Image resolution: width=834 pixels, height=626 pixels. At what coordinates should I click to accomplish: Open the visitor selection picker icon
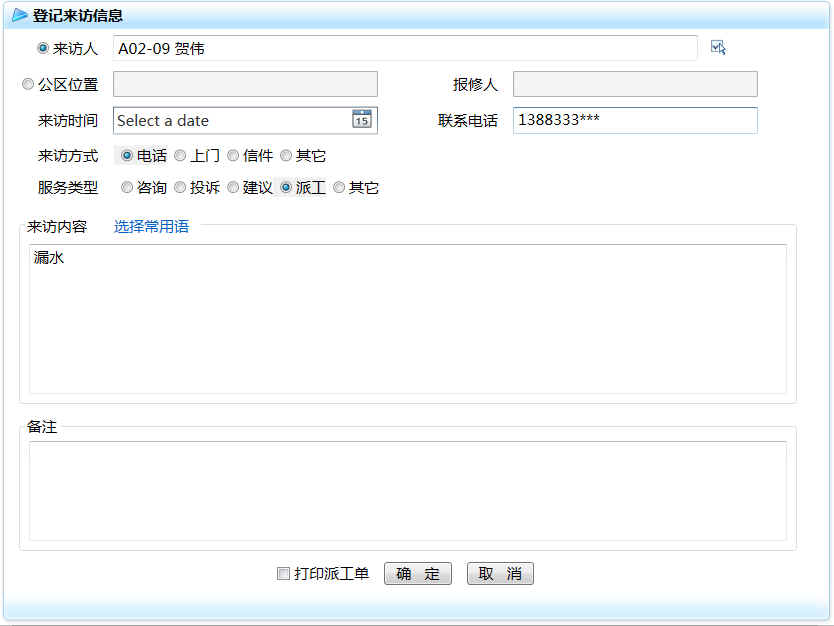click(x=718, y=48)
